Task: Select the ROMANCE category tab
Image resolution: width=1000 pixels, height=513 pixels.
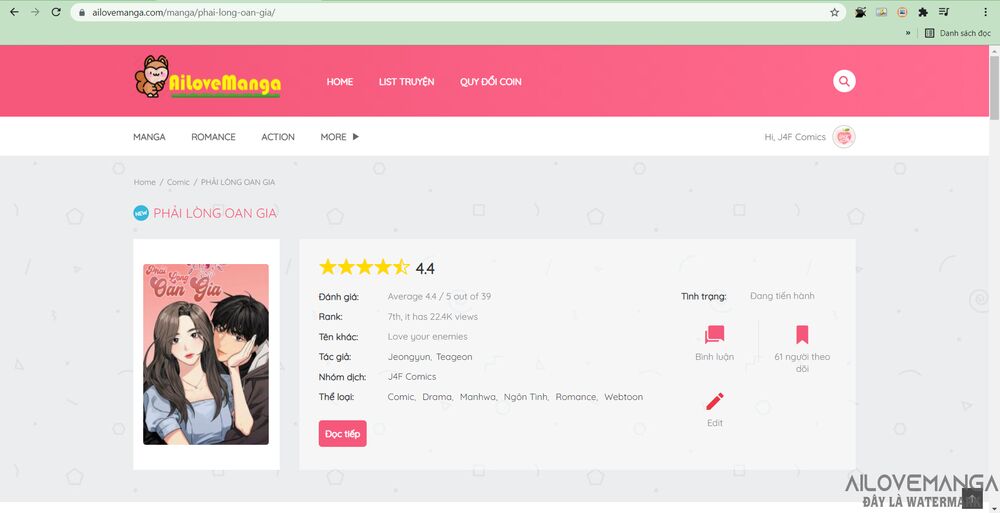Action: [213, 137]
